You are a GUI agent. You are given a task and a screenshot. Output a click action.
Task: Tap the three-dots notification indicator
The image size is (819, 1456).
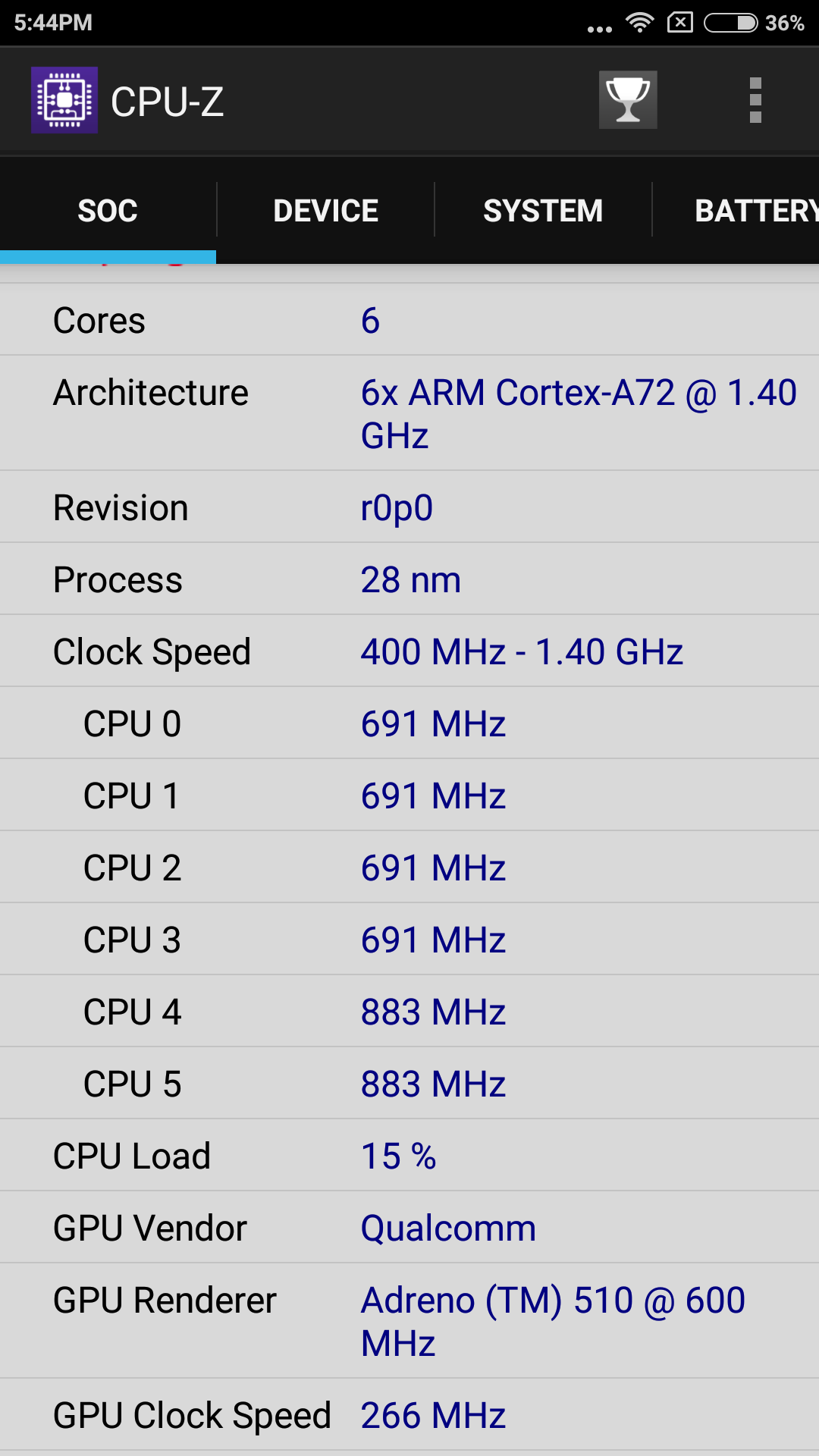(x=599, y=29)
